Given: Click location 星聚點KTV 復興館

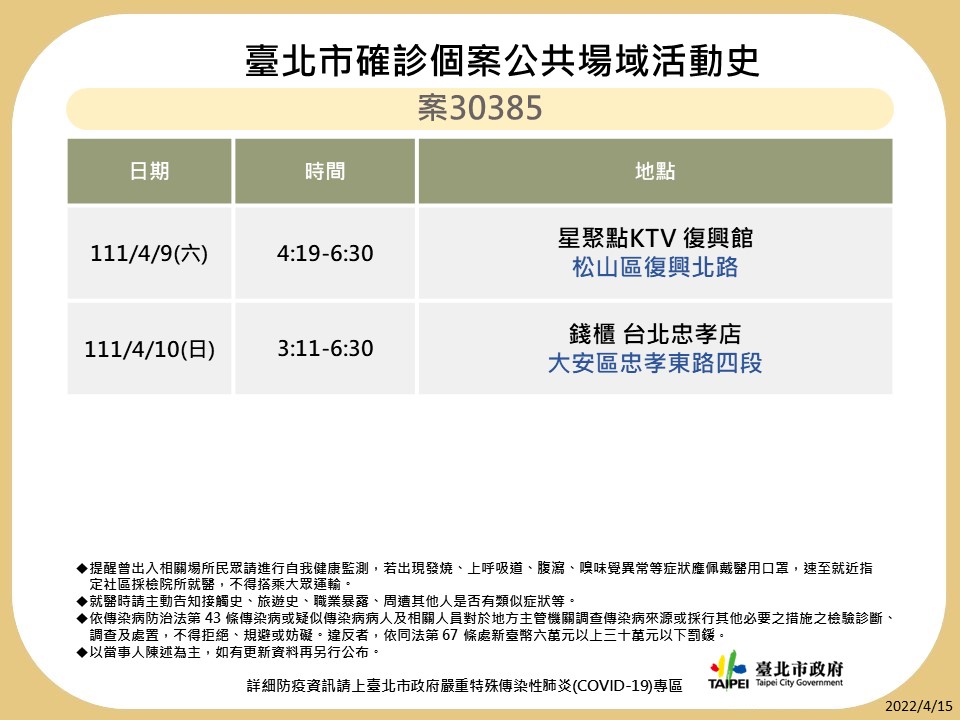Looking at the screenshot, I should pyautogui.click(x=655, y=238).
